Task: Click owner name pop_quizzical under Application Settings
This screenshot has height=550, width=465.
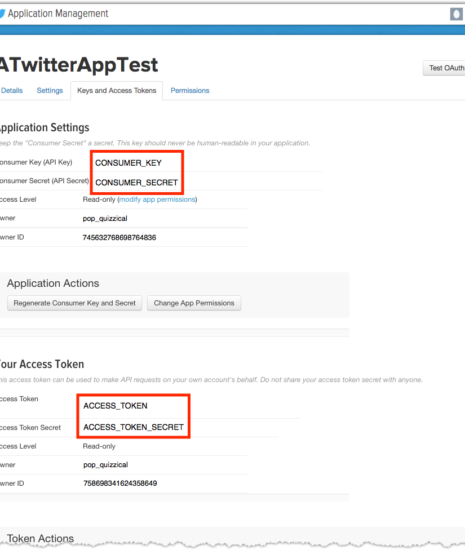Action: tap(105, 218)
